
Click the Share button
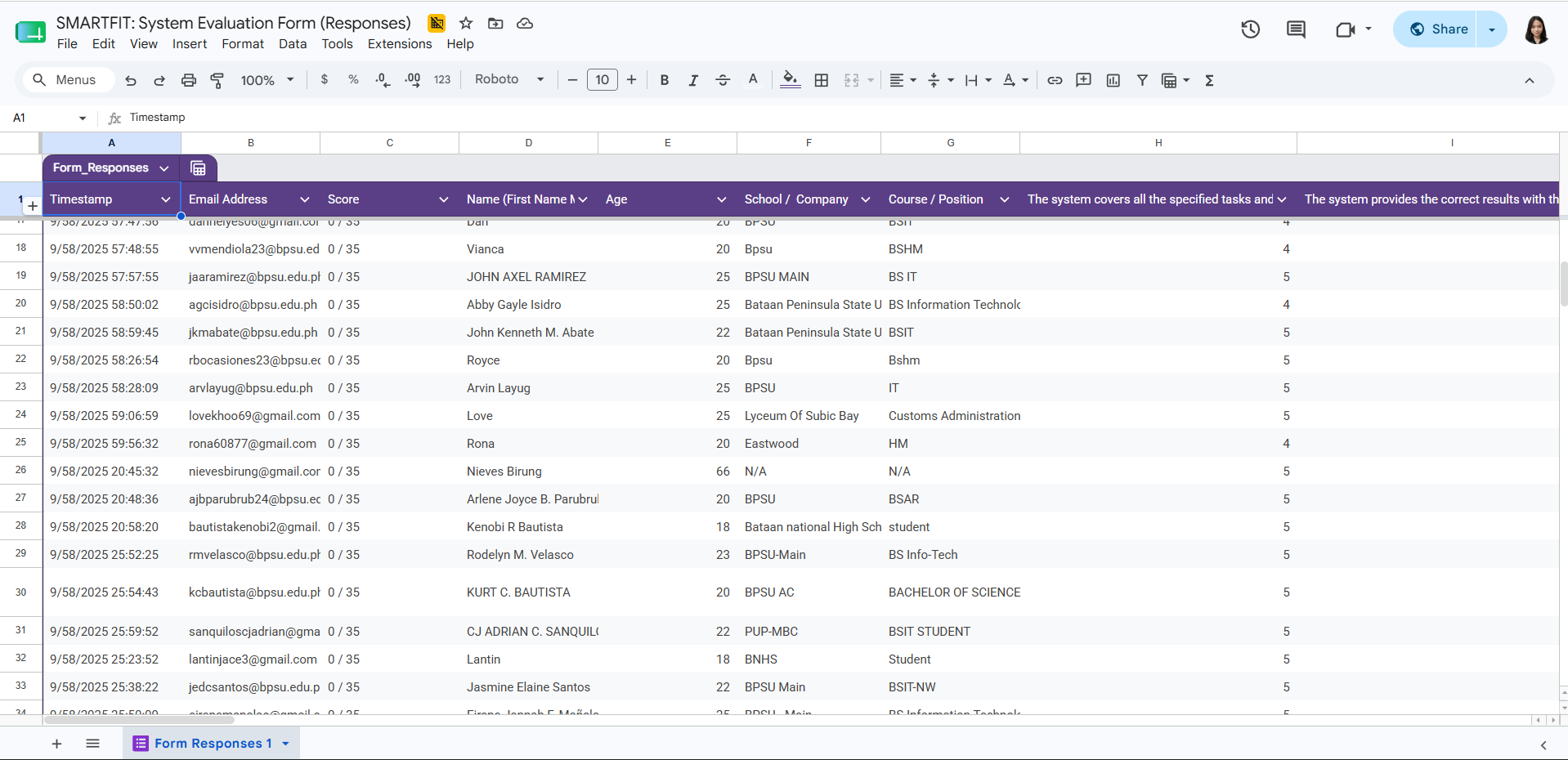(1439, 29)
